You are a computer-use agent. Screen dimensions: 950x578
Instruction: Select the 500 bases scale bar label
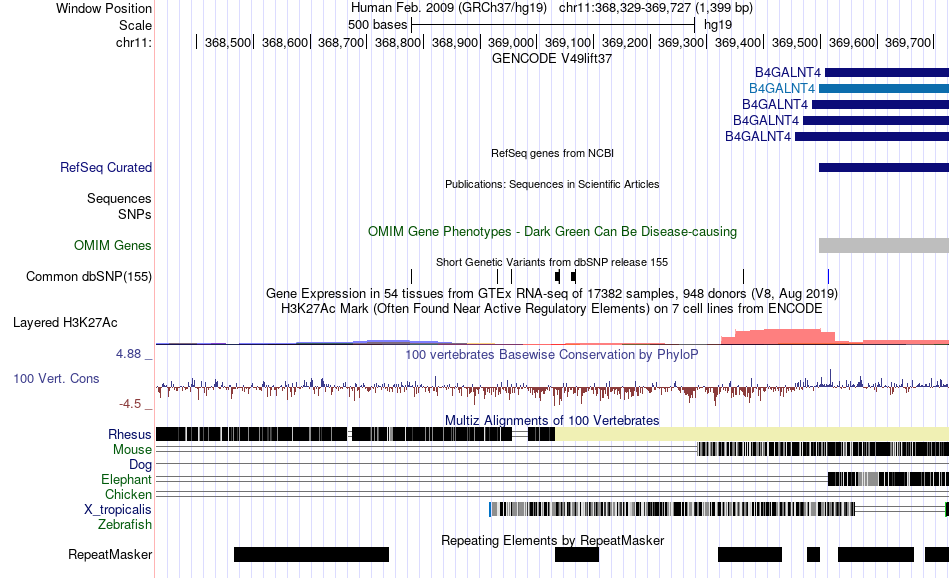[377, 25]
